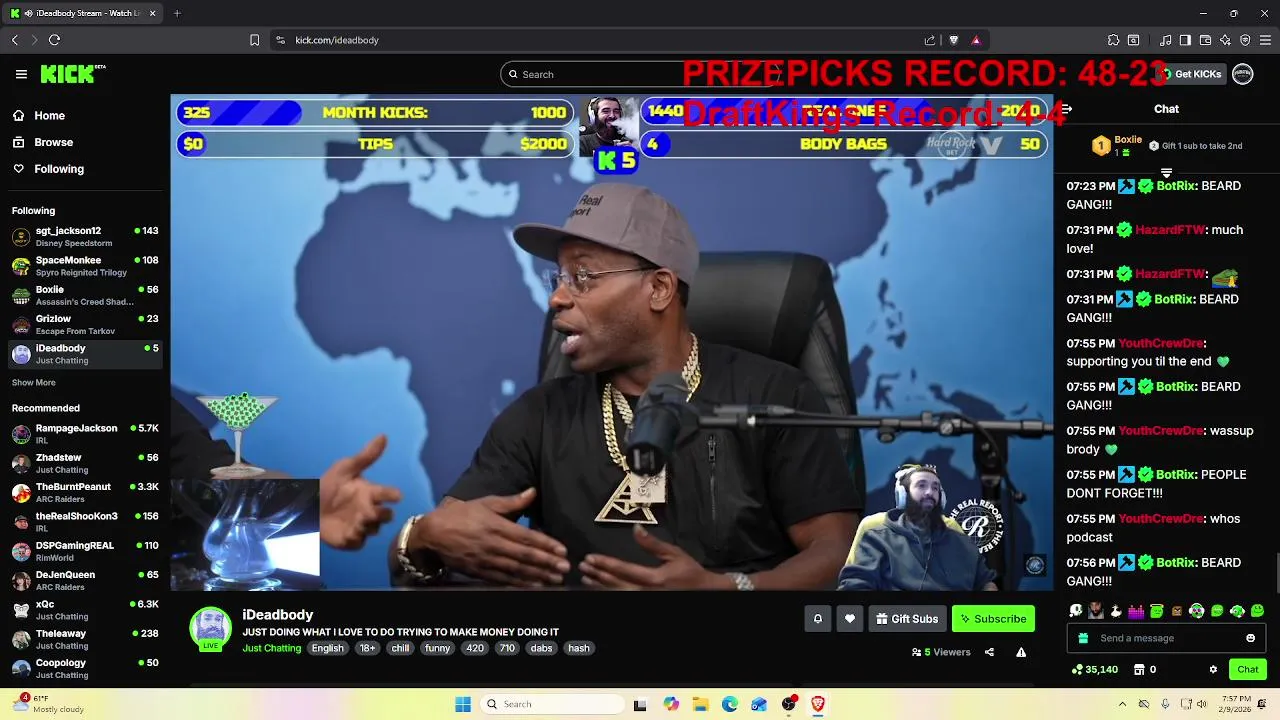Open the chat shop icon
1280x720 pixels.
(1146, 669)
